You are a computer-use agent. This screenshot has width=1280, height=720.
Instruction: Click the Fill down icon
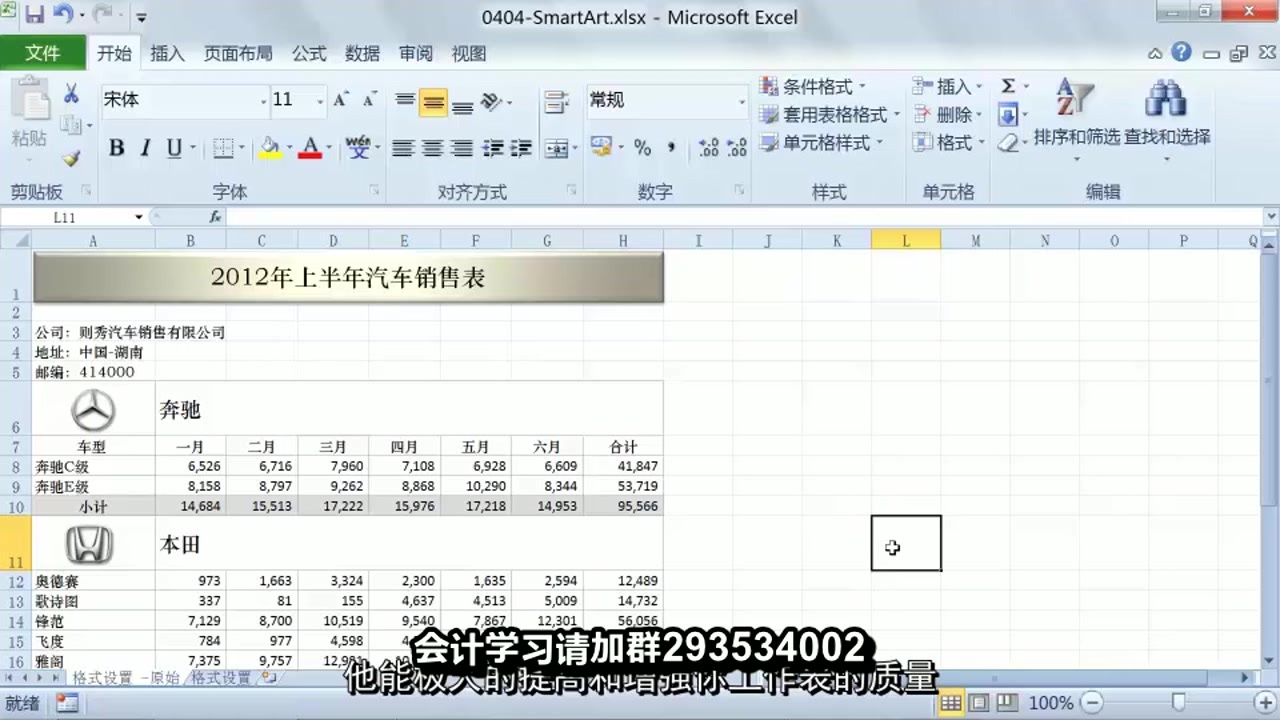(1008, 115)
